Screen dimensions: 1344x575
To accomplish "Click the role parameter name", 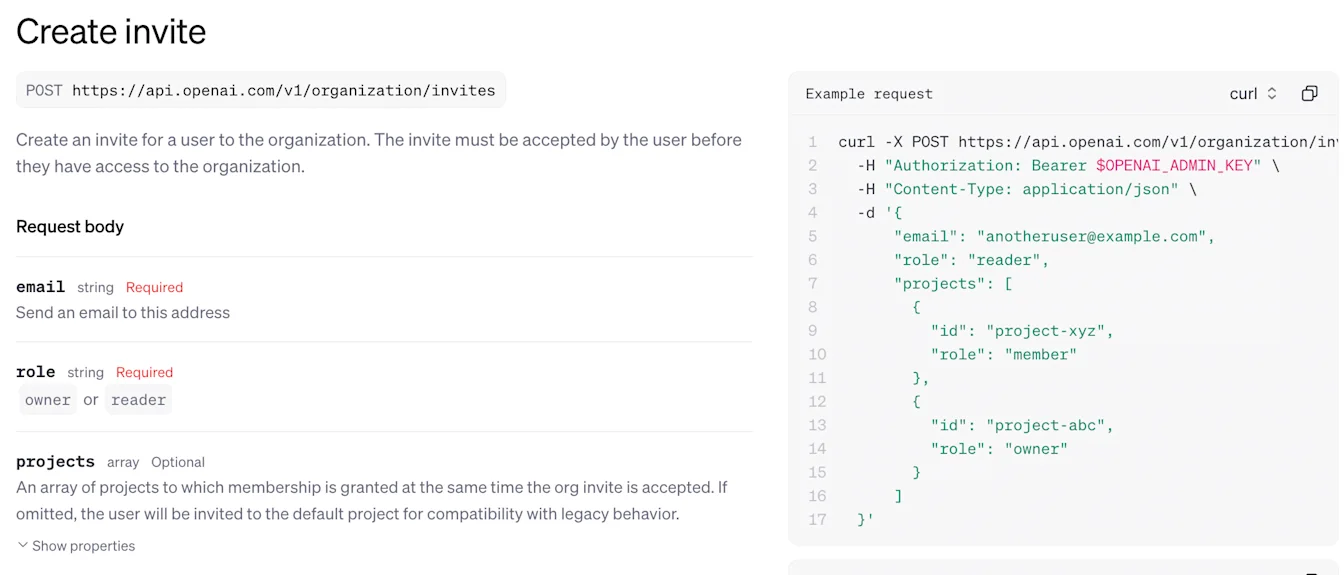I will tap(36, 372).
